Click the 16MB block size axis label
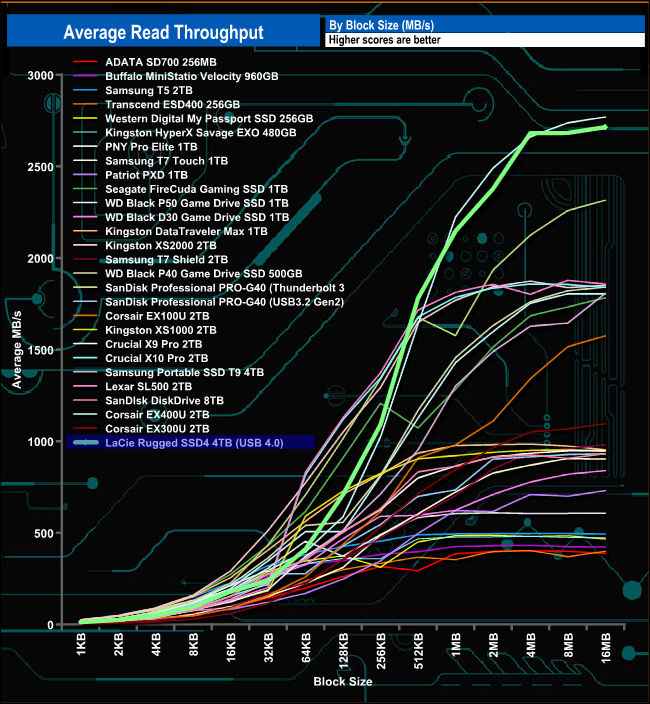The height and width of the screenshot is (704, 650). click(606, 648)
